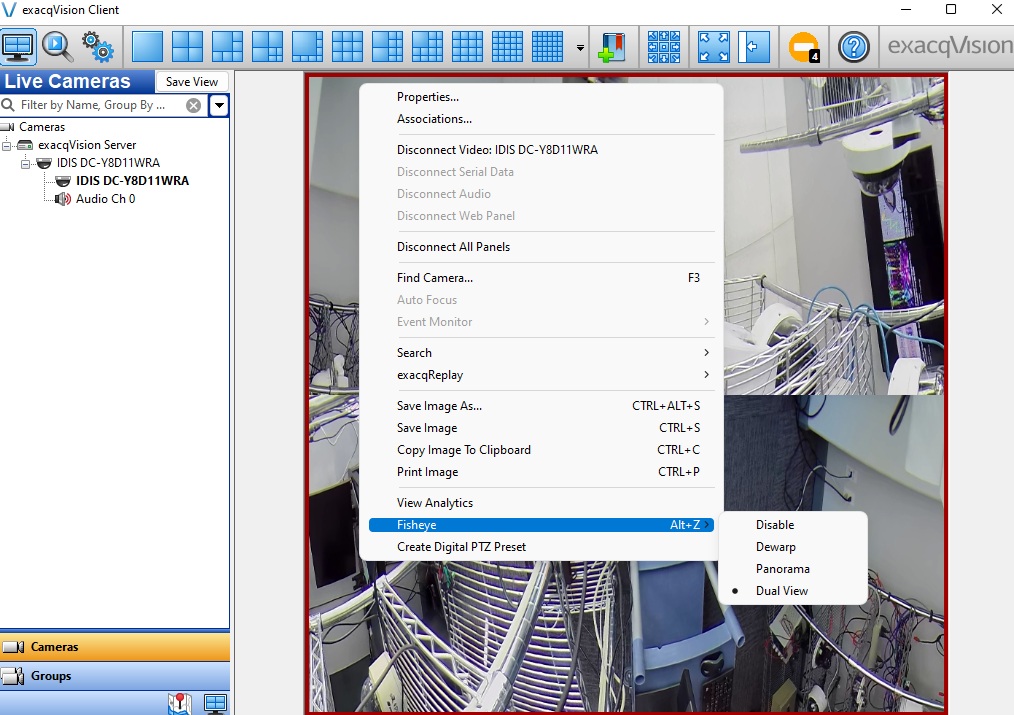The image size is (1014, 715).
Task: Select 4x4 sixteen-panel layout
Action: [x=467, y=47]
